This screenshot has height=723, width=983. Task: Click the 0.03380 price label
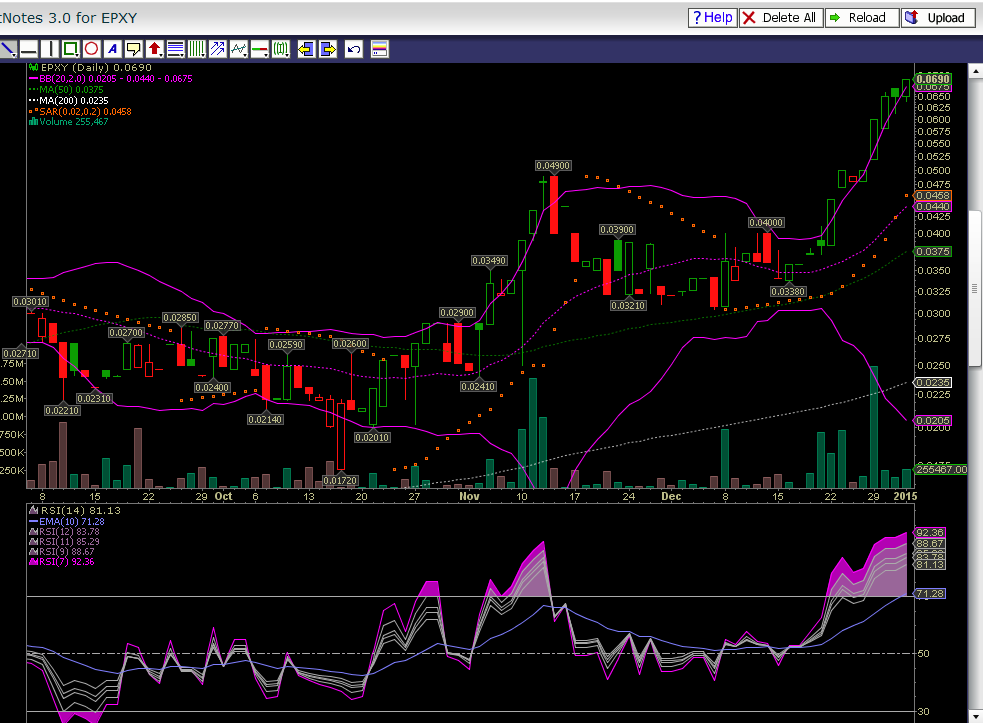788,292
